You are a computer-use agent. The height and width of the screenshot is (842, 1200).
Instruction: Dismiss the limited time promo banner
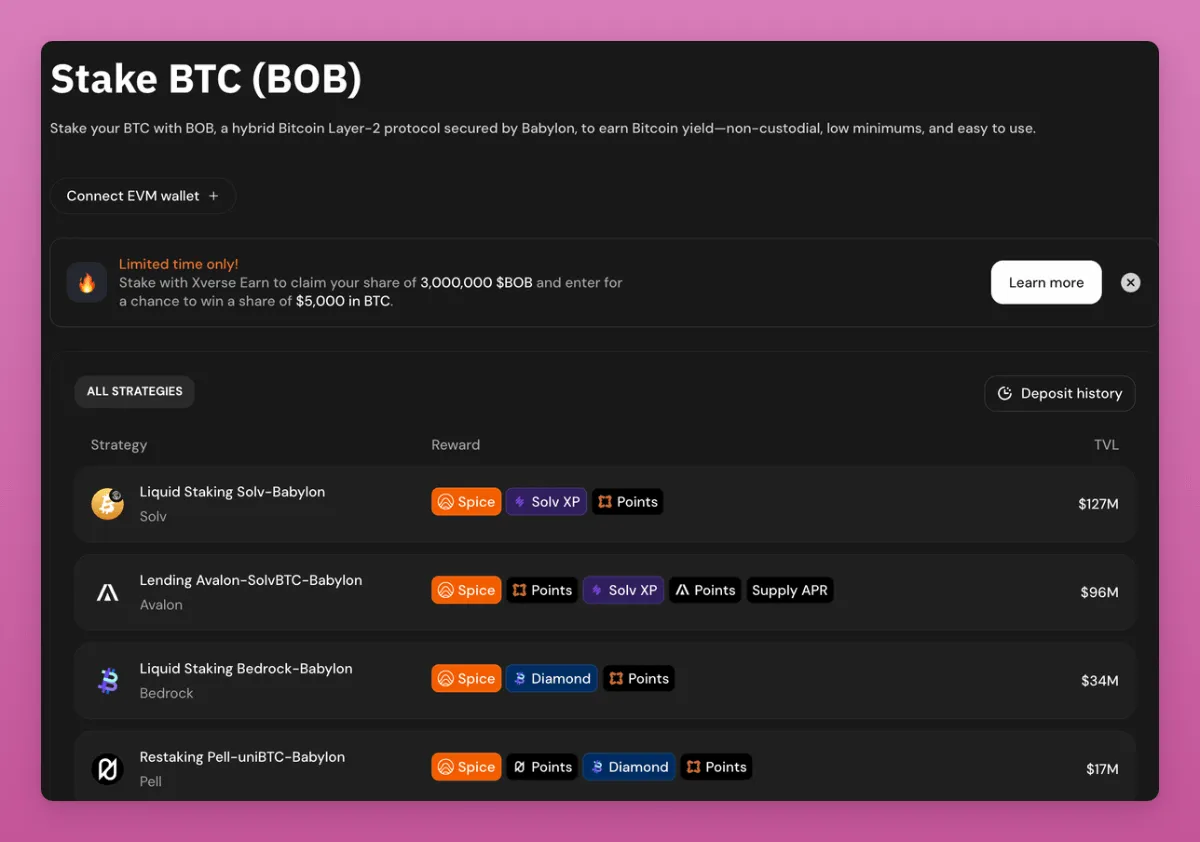pyautogui.click(x=1130, y=283)
